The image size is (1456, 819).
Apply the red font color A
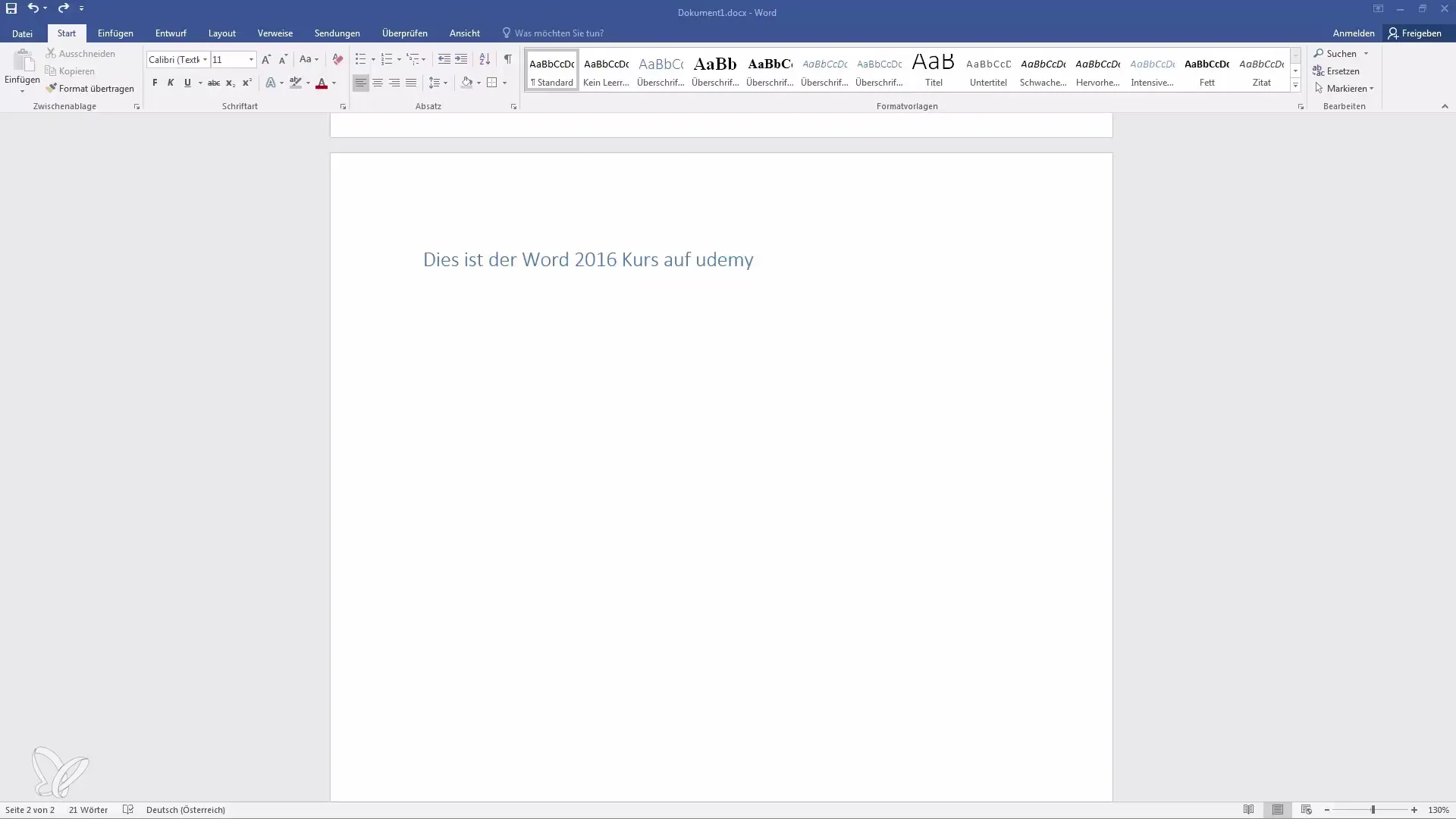[x=322, y=83]
